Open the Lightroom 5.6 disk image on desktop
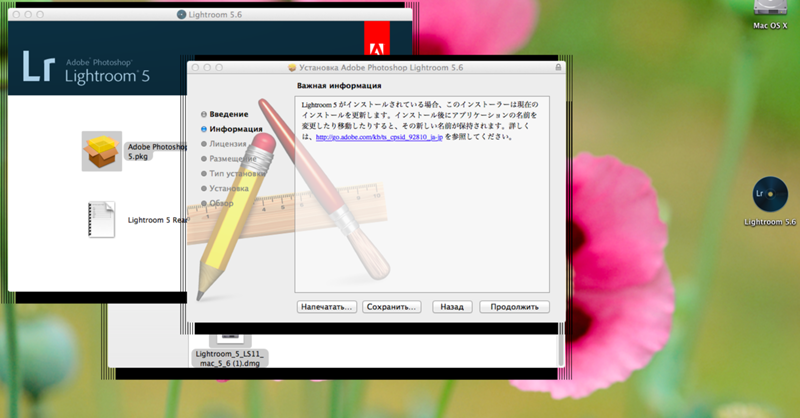Viewport: 800px width, 418px height. (x=770, y=194)
